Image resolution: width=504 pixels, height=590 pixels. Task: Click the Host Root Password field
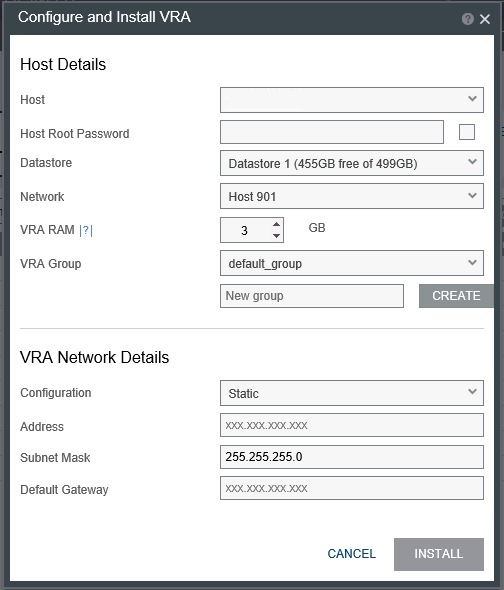coord(332,132)
